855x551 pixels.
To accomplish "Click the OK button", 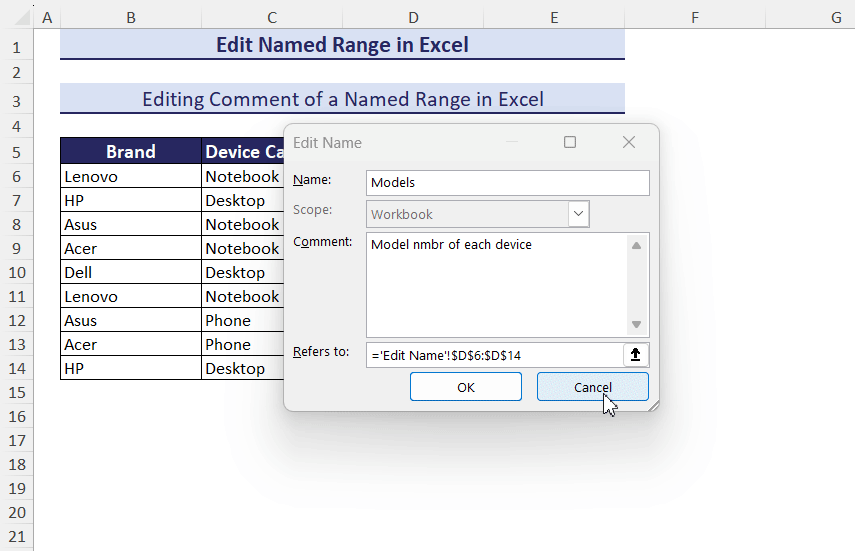I will coord(466,387).
